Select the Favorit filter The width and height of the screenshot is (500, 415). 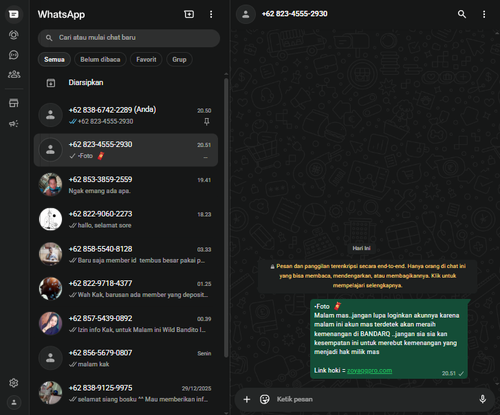pyautogui.click(x=146, y=59)
